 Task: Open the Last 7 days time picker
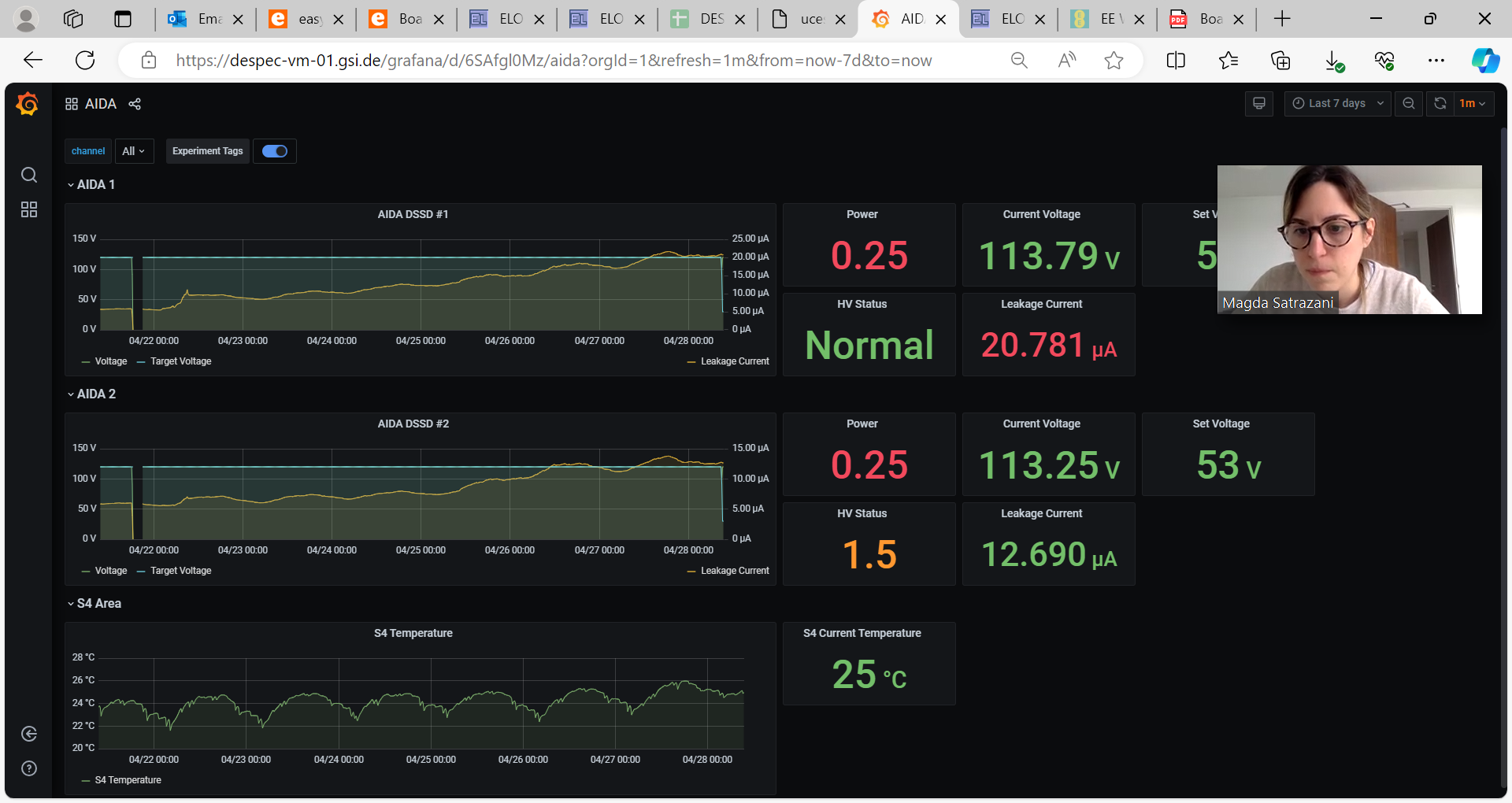[x=1337, y=103]
